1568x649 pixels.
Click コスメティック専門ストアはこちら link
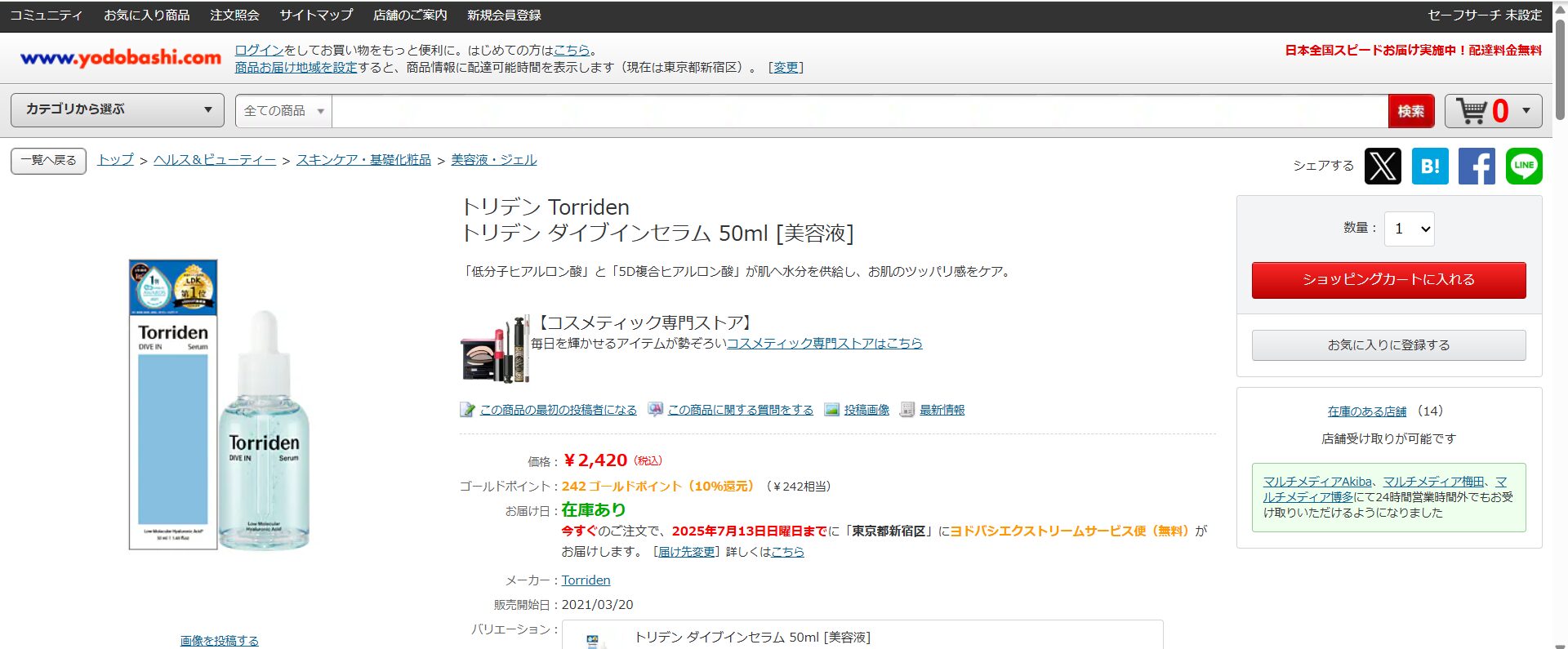coord(825,343)
